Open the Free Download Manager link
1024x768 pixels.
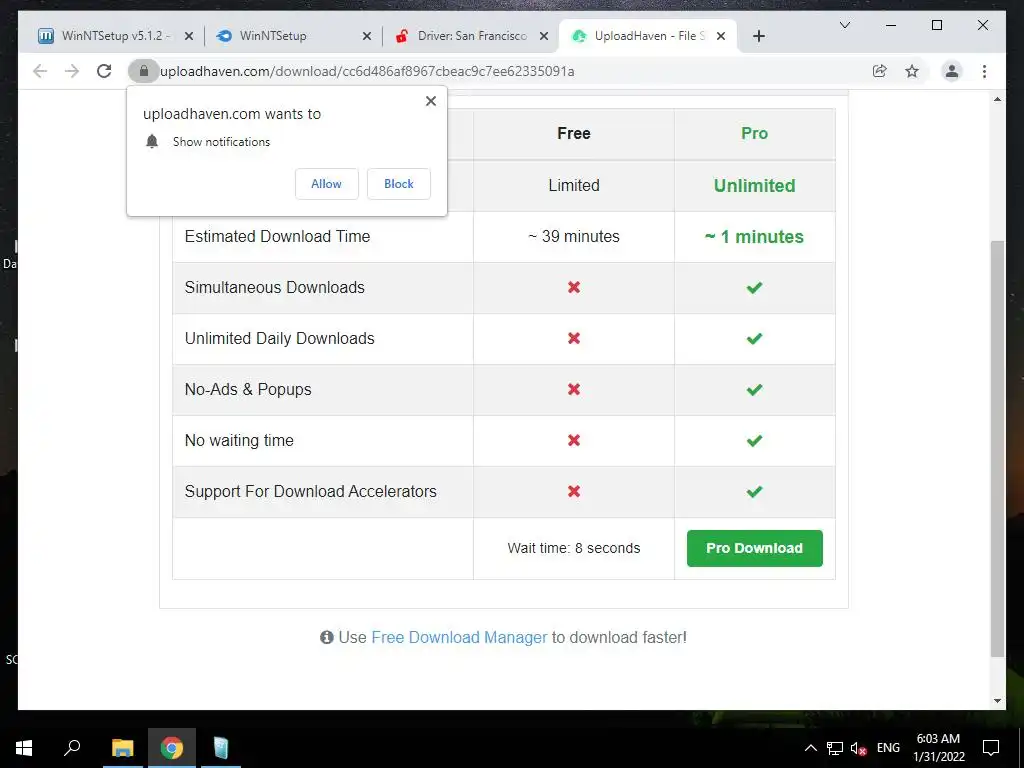coord(459,637)
